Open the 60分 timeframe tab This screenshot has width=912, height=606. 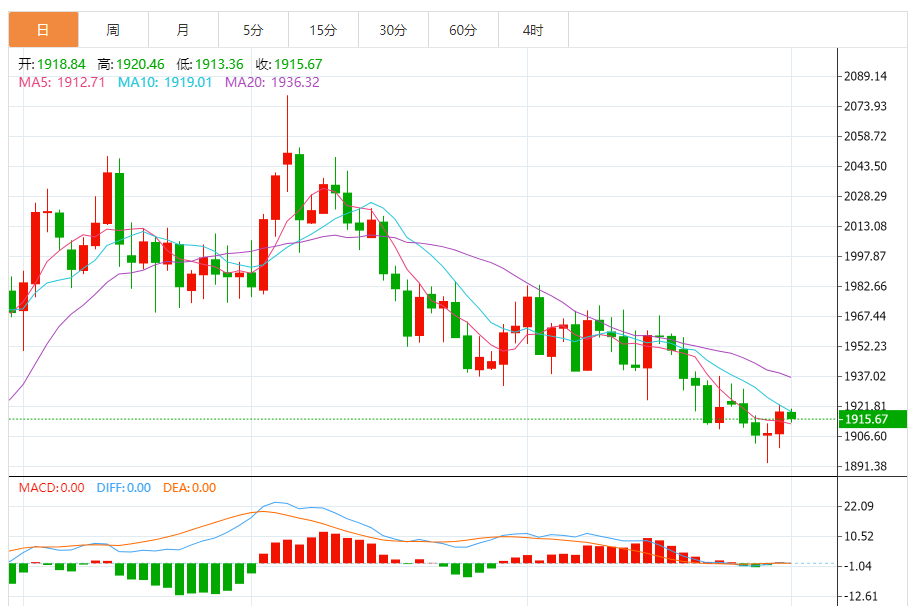point(463,30)
